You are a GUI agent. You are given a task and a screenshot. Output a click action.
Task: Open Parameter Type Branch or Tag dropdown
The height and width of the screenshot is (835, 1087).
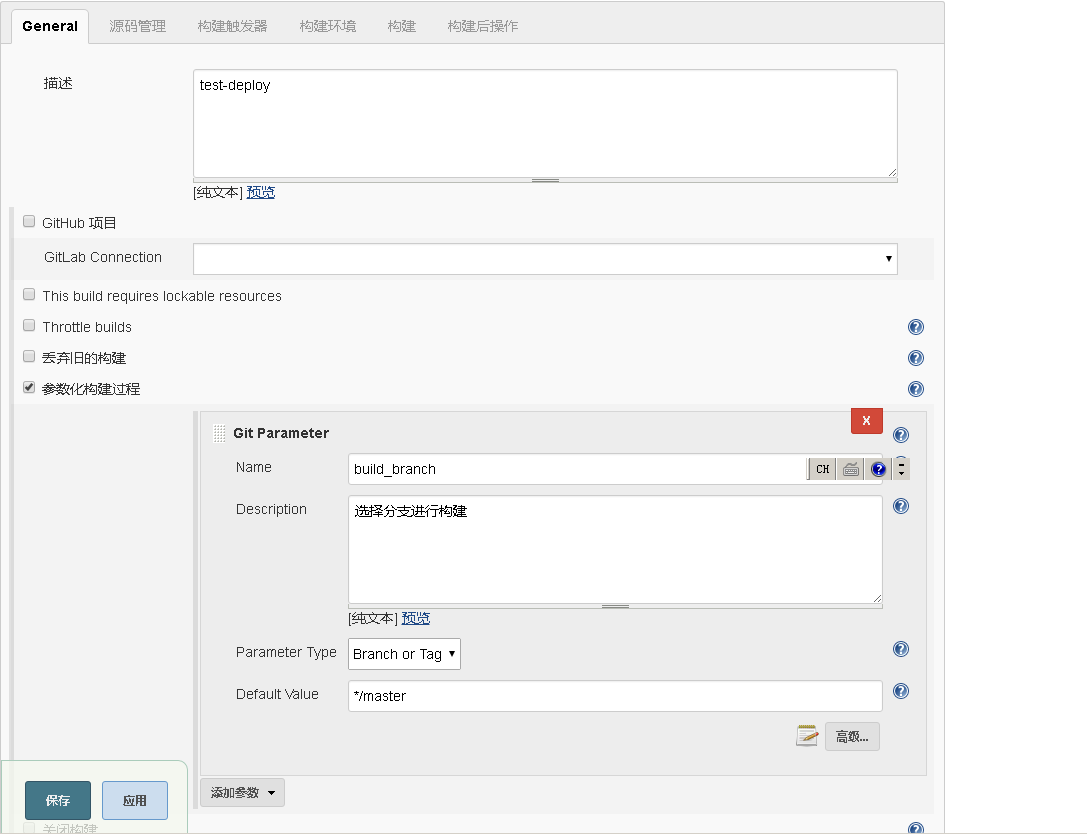tap(404, 654)
